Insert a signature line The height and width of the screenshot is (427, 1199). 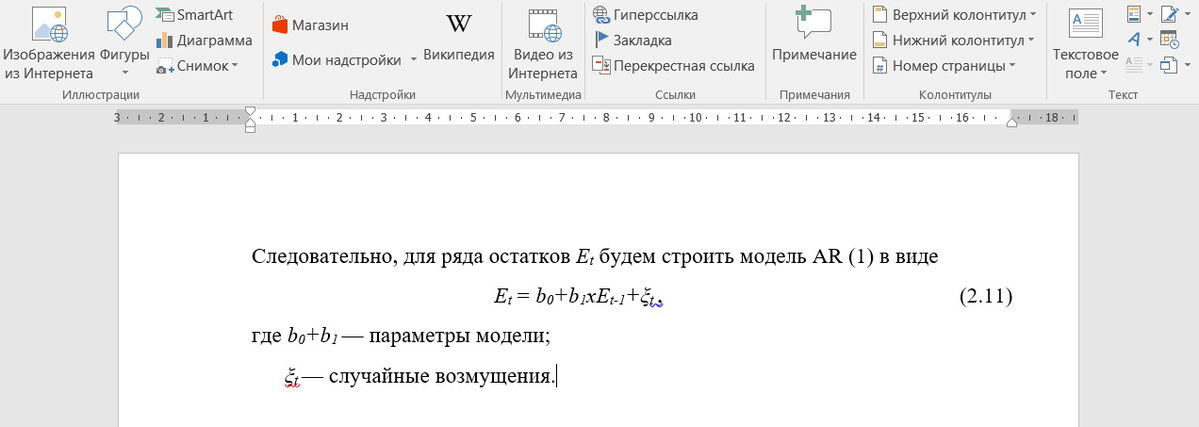pos(1168,14)
